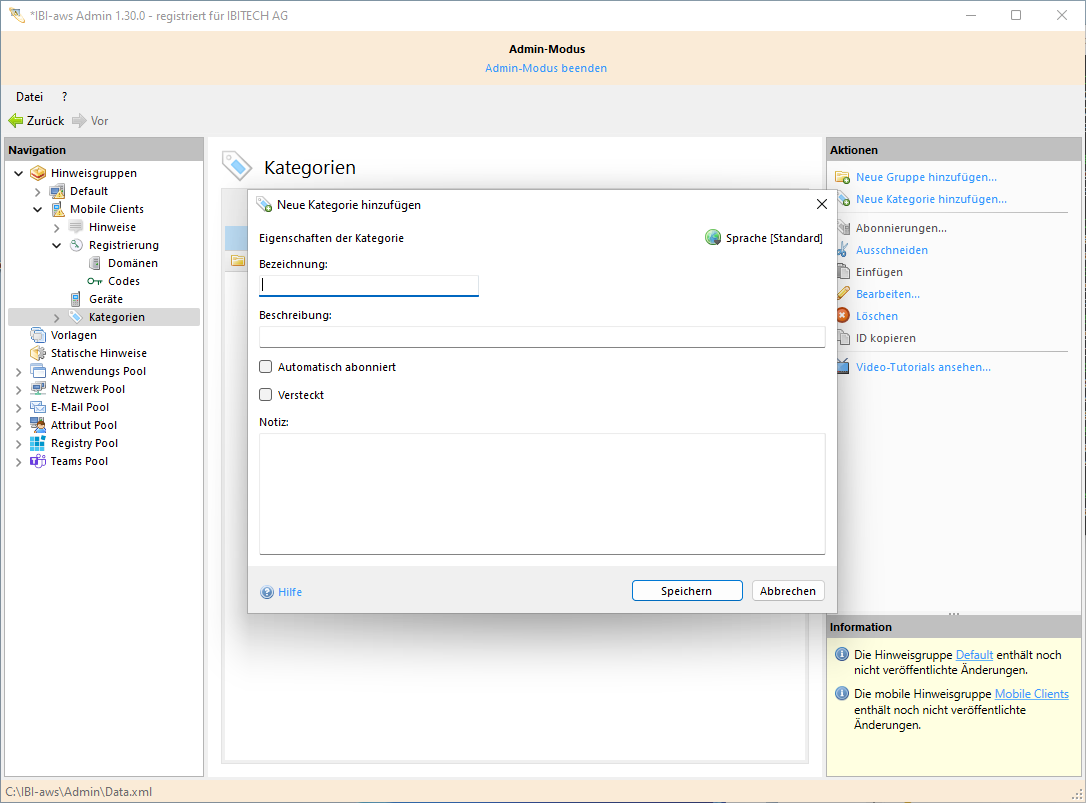
Task: Expand the Netzwerk Pool tree node
Action: click(x=19, y=389)
